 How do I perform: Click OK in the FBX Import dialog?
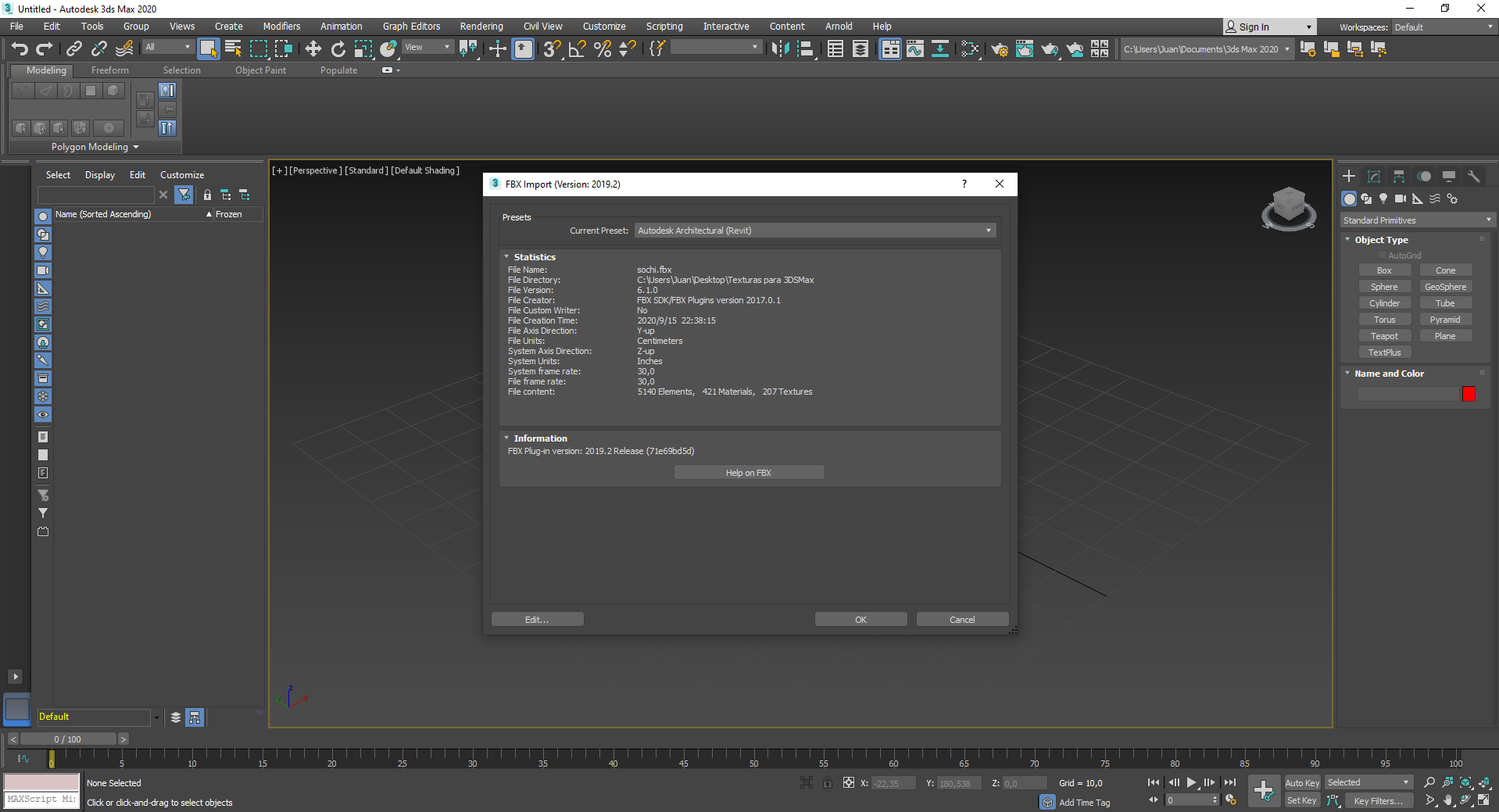click(860, 620)
